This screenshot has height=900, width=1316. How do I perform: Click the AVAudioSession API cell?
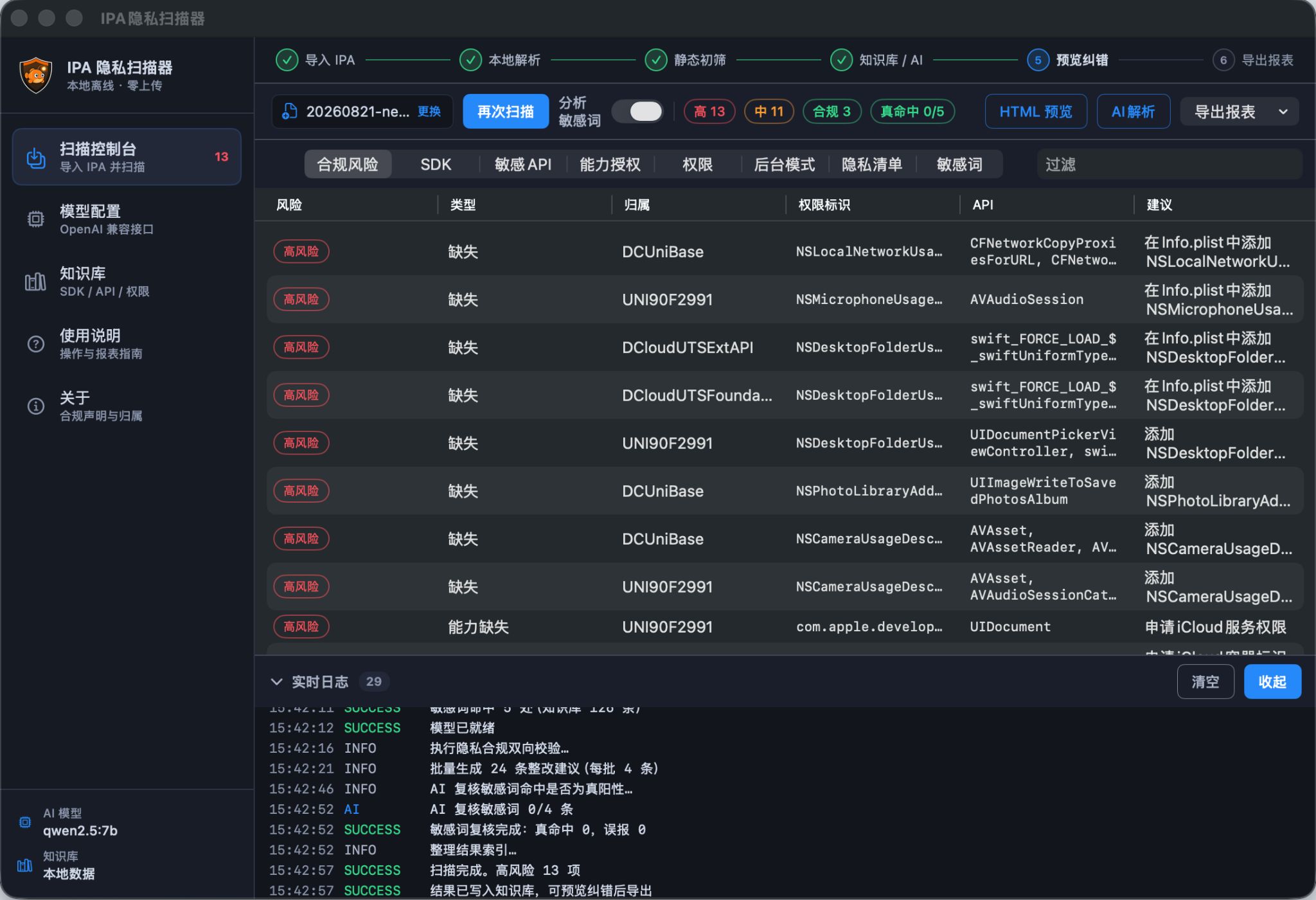[x=1027, y=299]
